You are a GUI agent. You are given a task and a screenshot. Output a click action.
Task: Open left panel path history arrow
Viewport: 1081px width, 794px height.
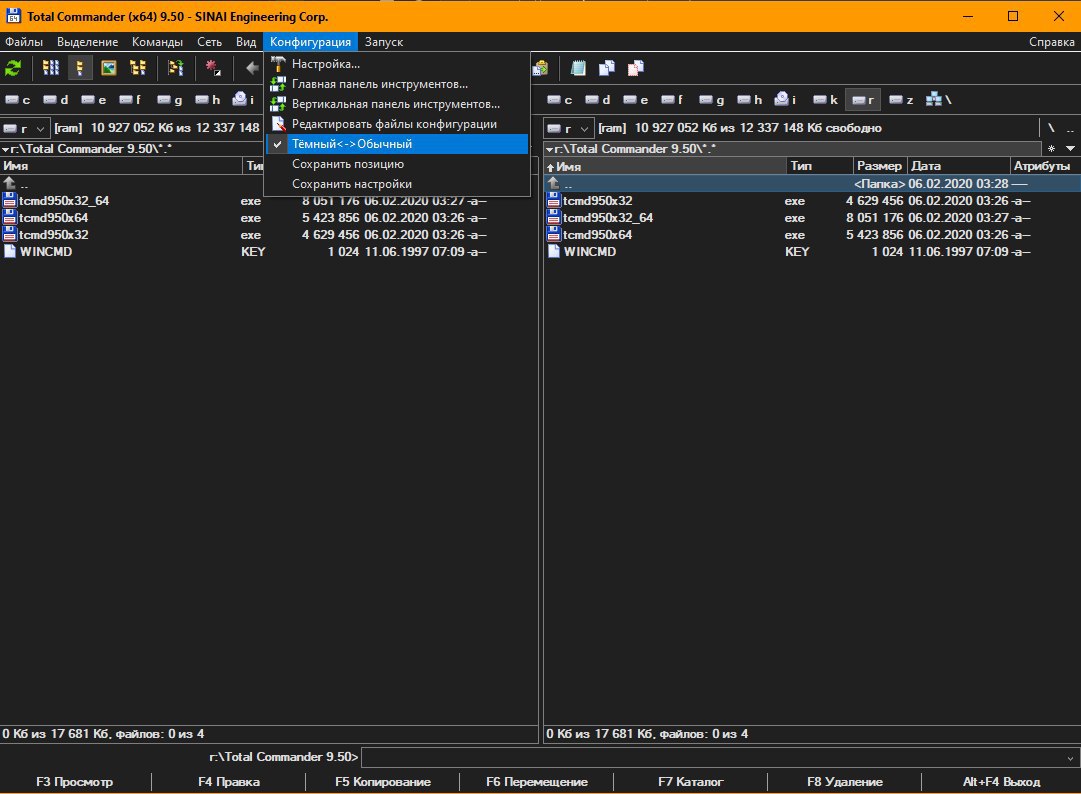[6, 149]
